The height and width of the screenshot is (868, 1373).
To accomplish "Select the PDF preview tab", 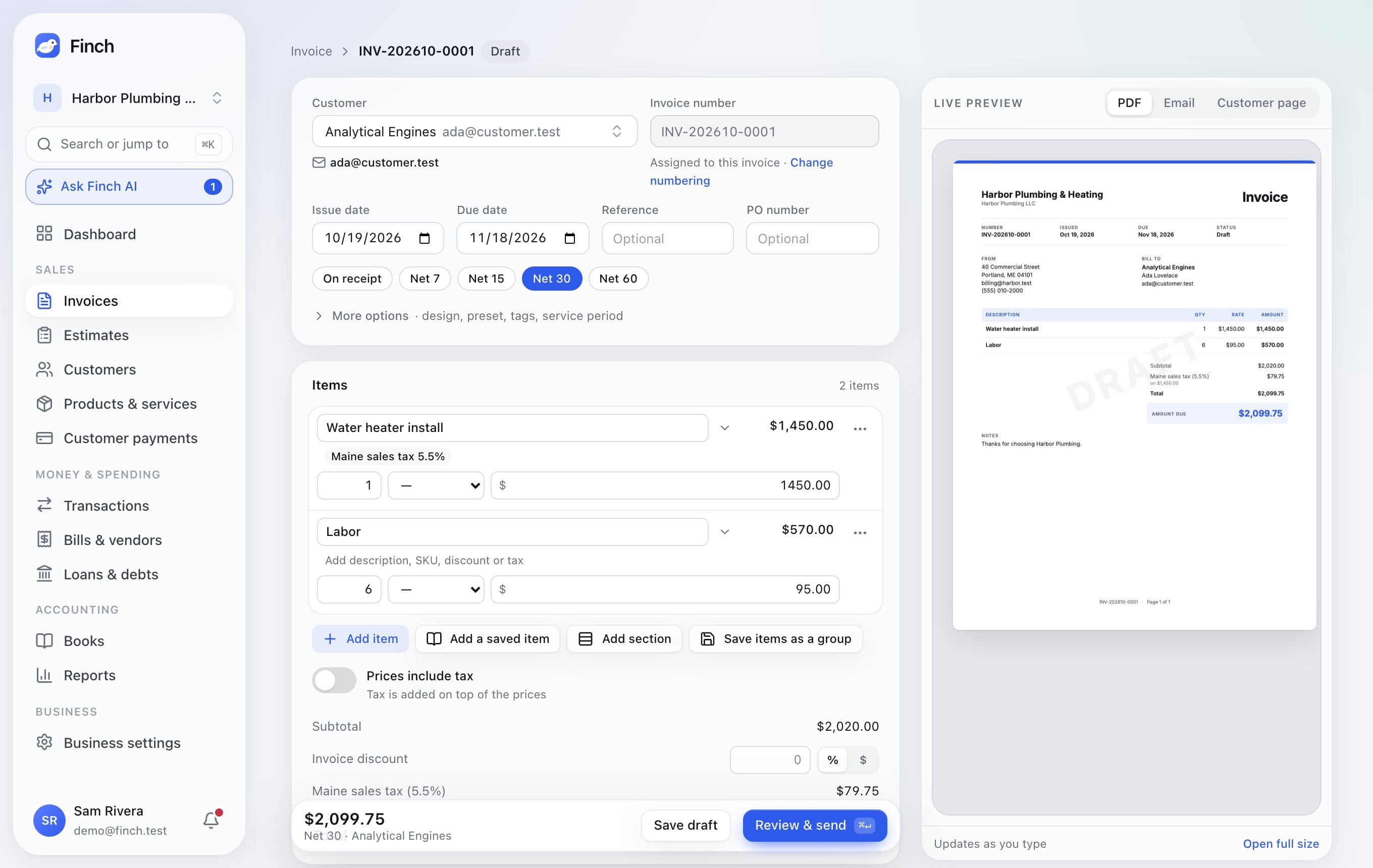I will [x=1129, y=103].
